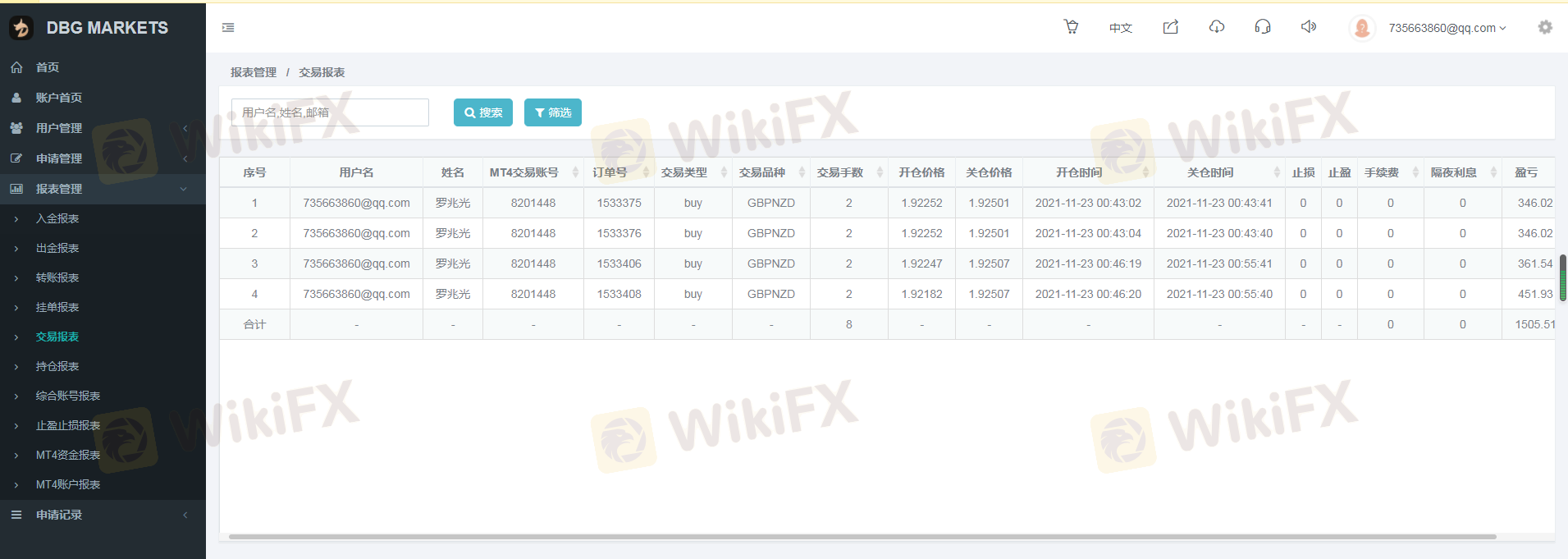This screenshot has height=559, width=1568.
Task: Click the list icon beside 申请记录
Action: [x=16, y=515]
